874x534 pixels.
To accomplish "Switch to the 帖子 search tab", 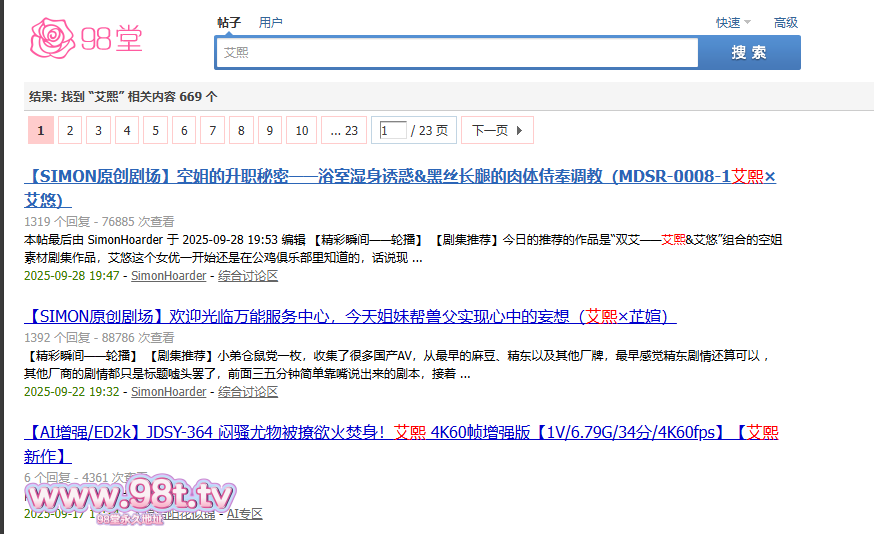I will 229,22.
